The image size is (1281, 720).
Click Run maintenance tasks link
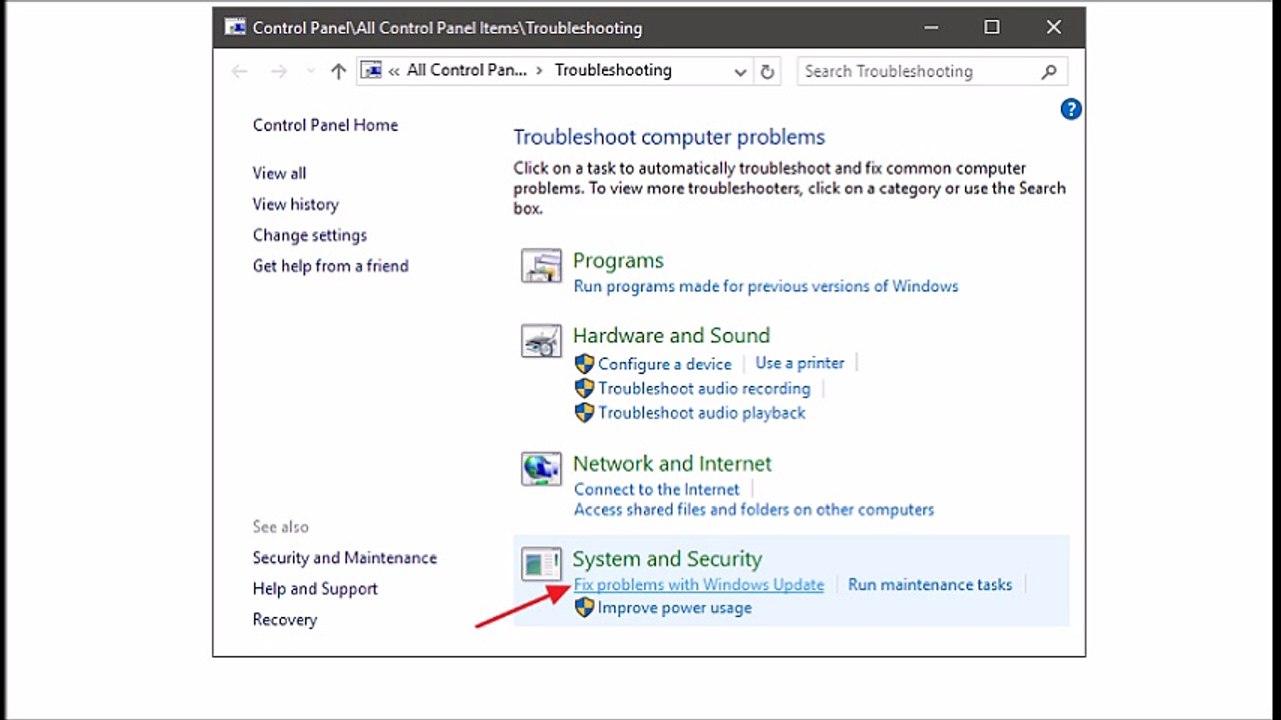pos(930,585)
